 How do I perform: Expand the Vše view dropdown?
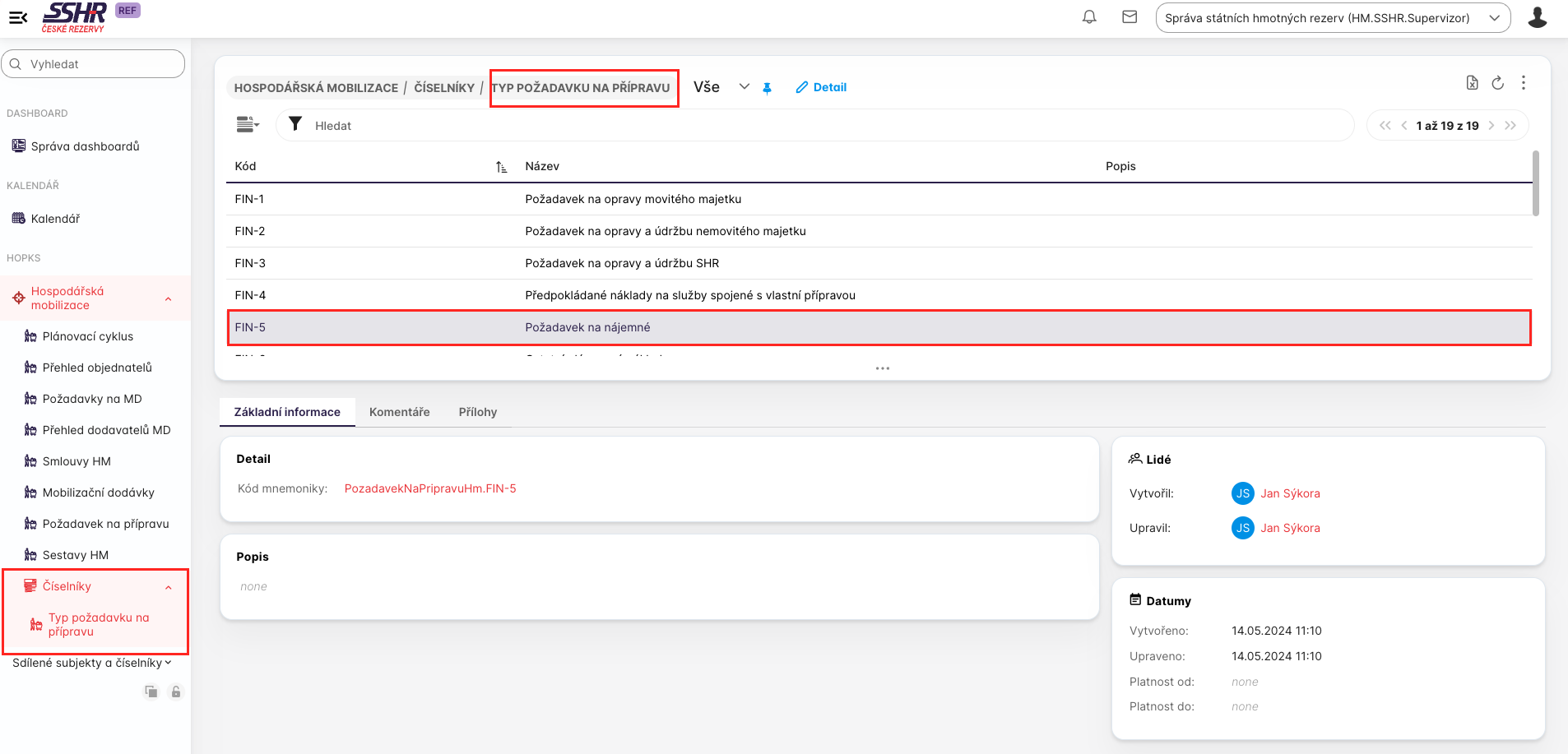tap(744, 87)
